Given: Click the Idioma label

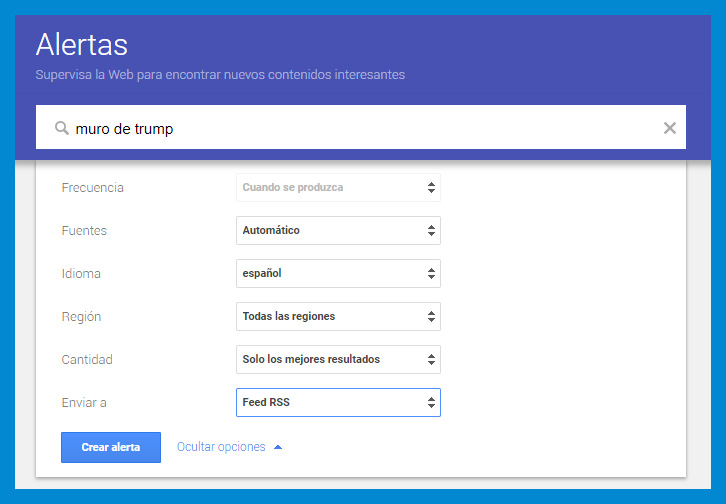Looking at the screenshot, I should pos(81,274).
